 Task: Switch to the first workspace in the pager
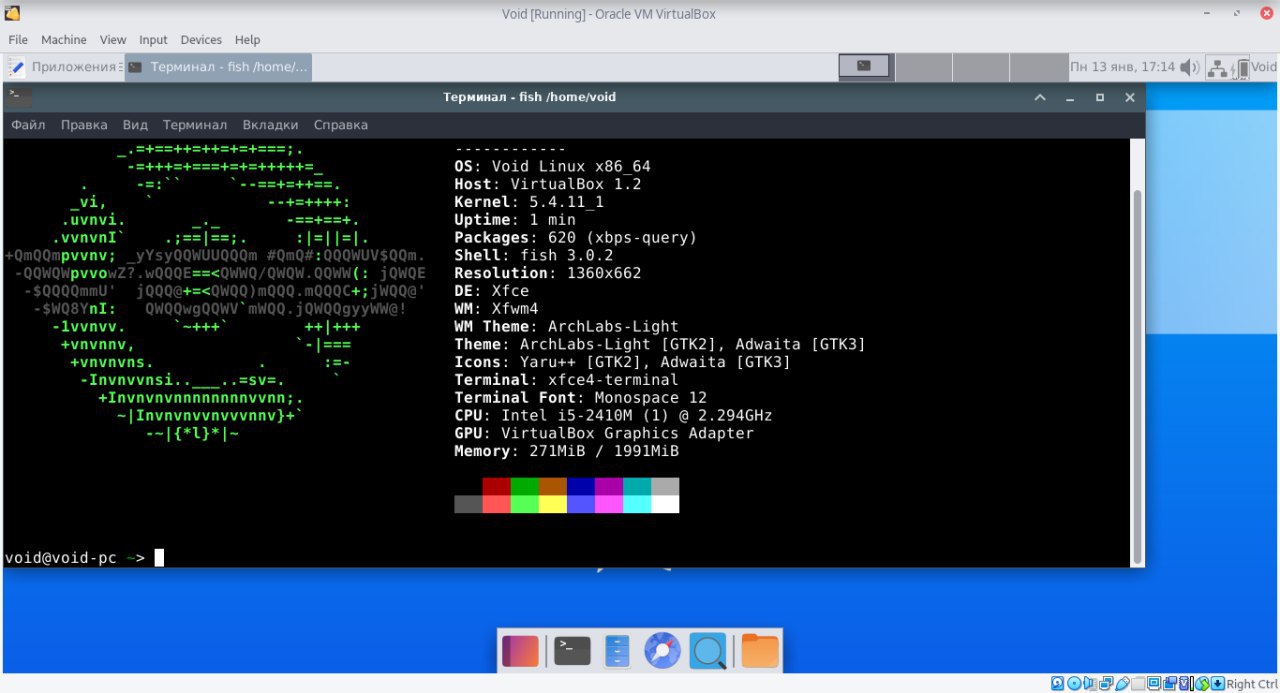[865, 67]
